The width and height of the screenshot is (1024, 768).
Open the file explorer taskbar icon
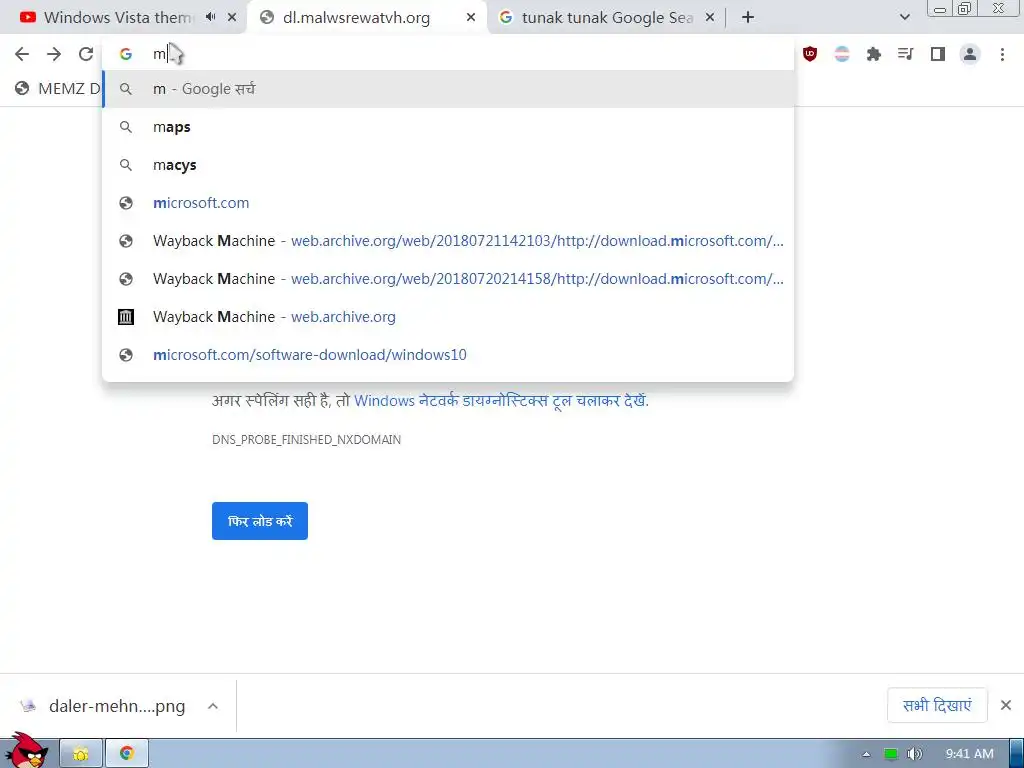tap(81, 754)
